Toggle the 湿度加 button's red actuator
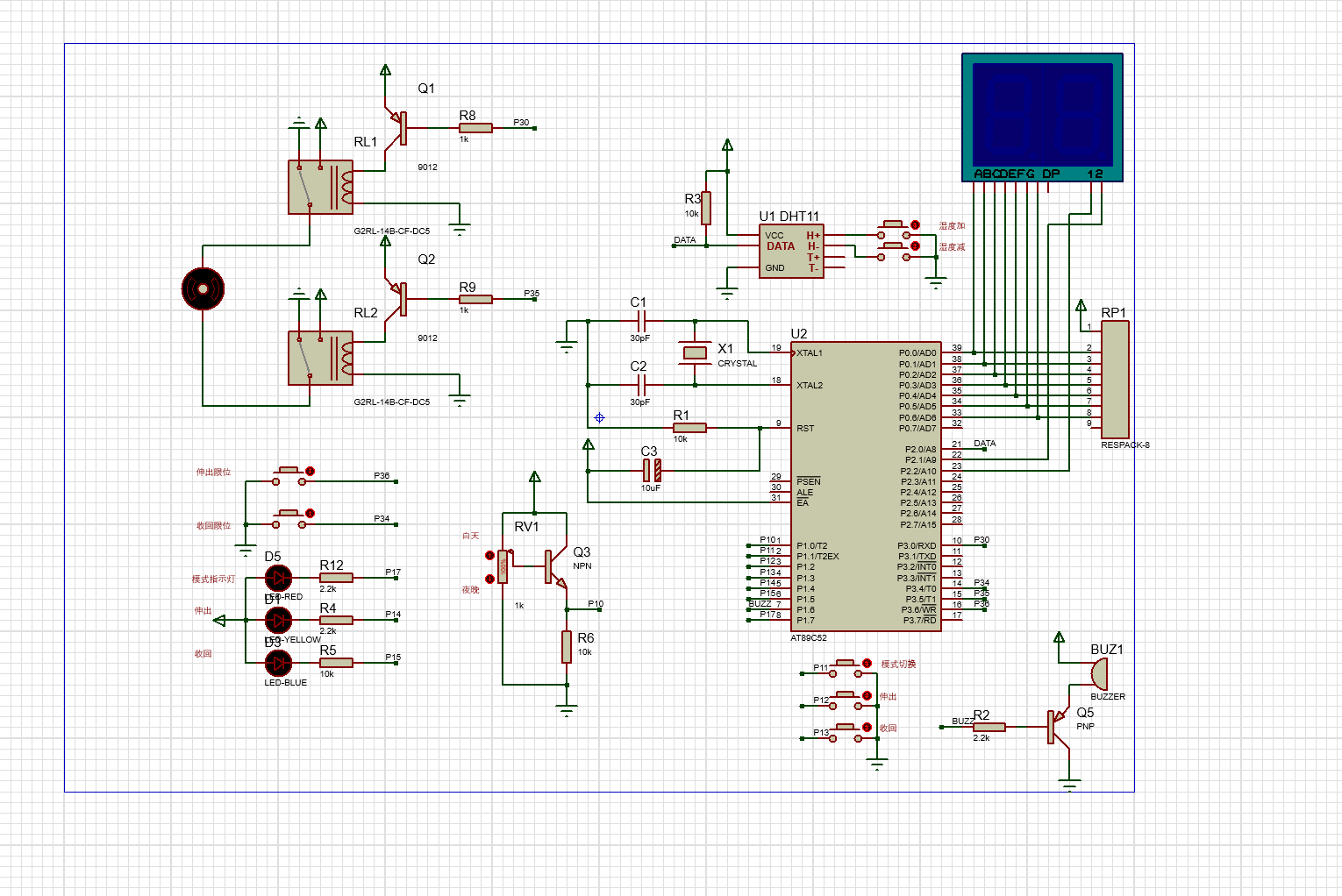The image size is (1342, 896). point(915,225)
